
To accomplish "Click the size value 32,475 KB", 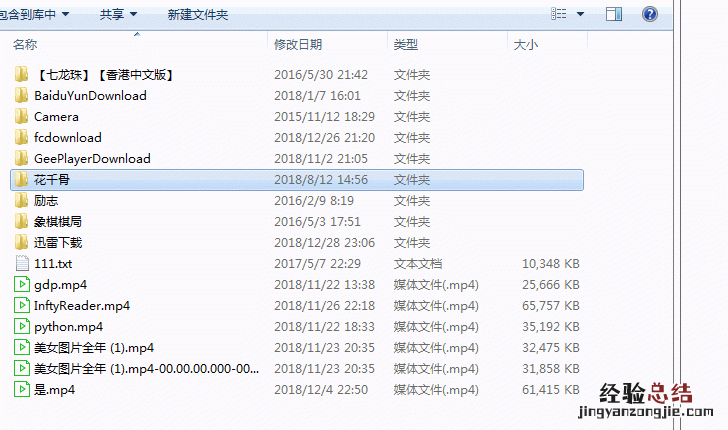I will [551, 348].
